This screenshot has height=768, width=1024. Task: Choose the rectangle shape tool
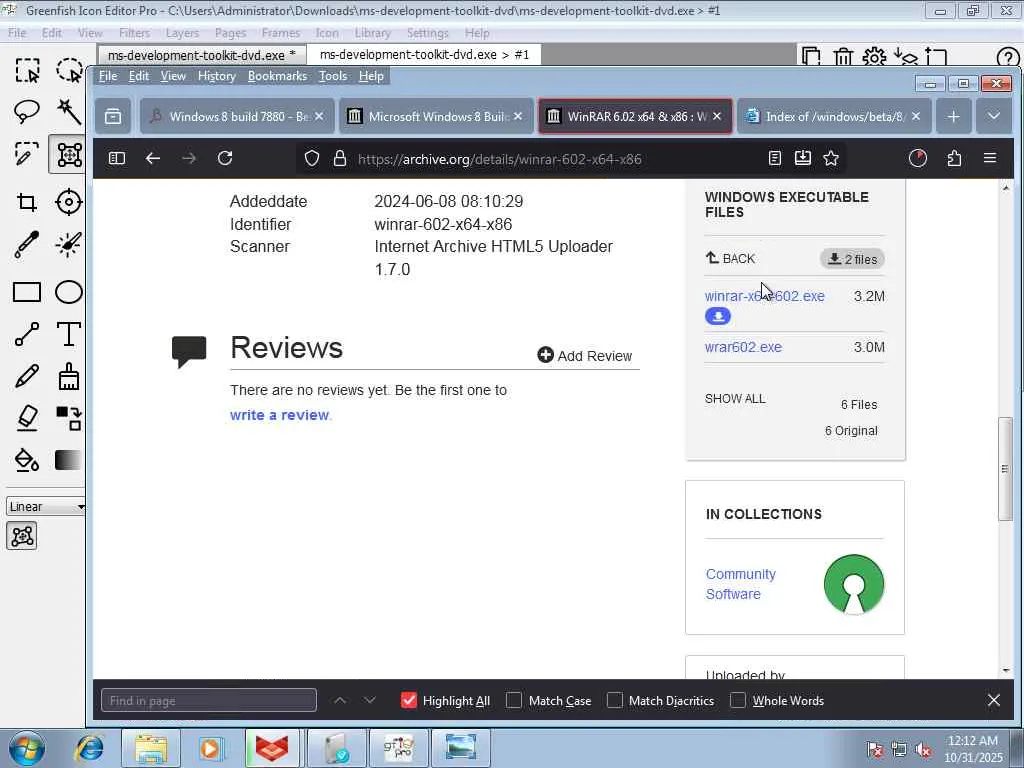click(27, 292)
